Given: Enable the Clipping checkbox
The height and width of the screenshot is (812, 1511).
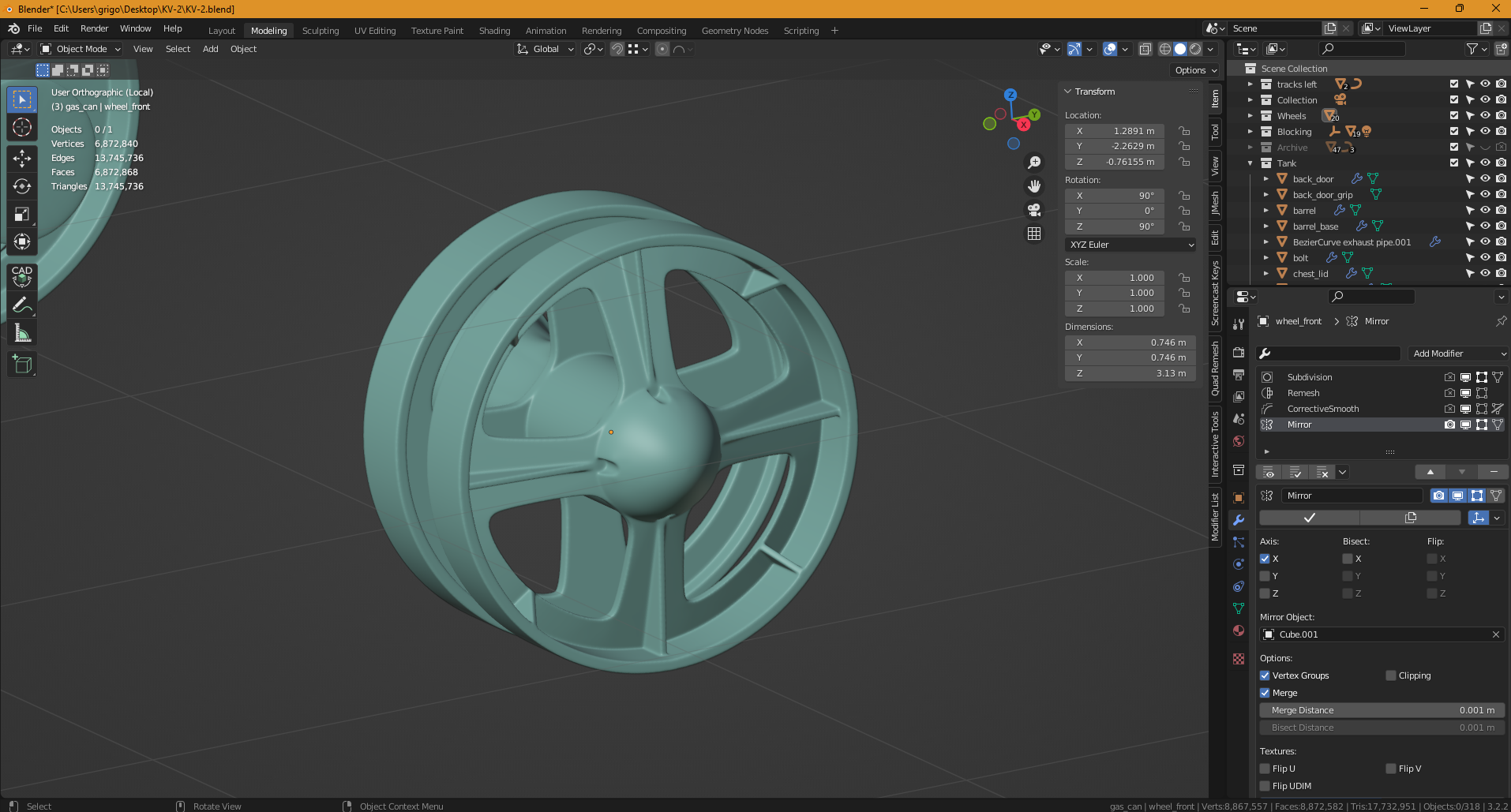Looking at the screenshot, I should pyautogui.click(x=1391, y=675).
